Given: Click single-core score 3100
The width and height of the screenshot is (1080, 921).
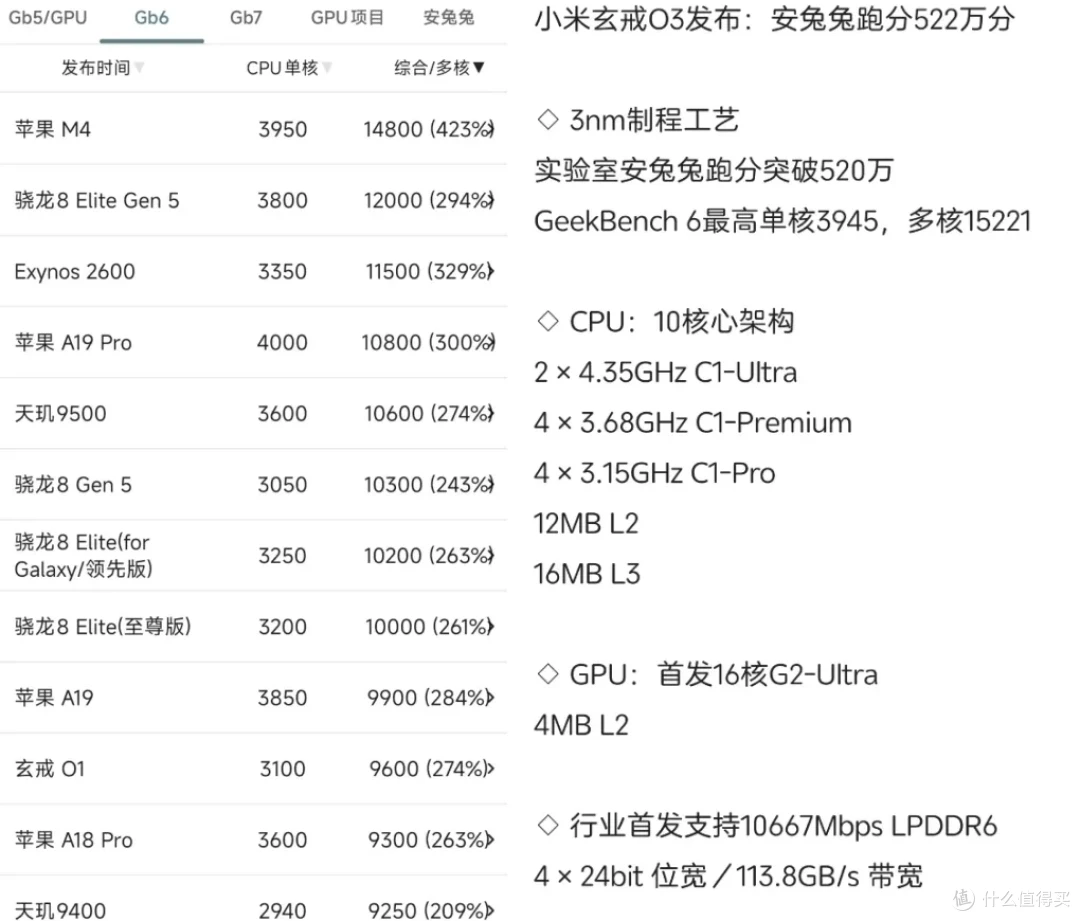Looking at the screenshot, I should pos(282,769).
